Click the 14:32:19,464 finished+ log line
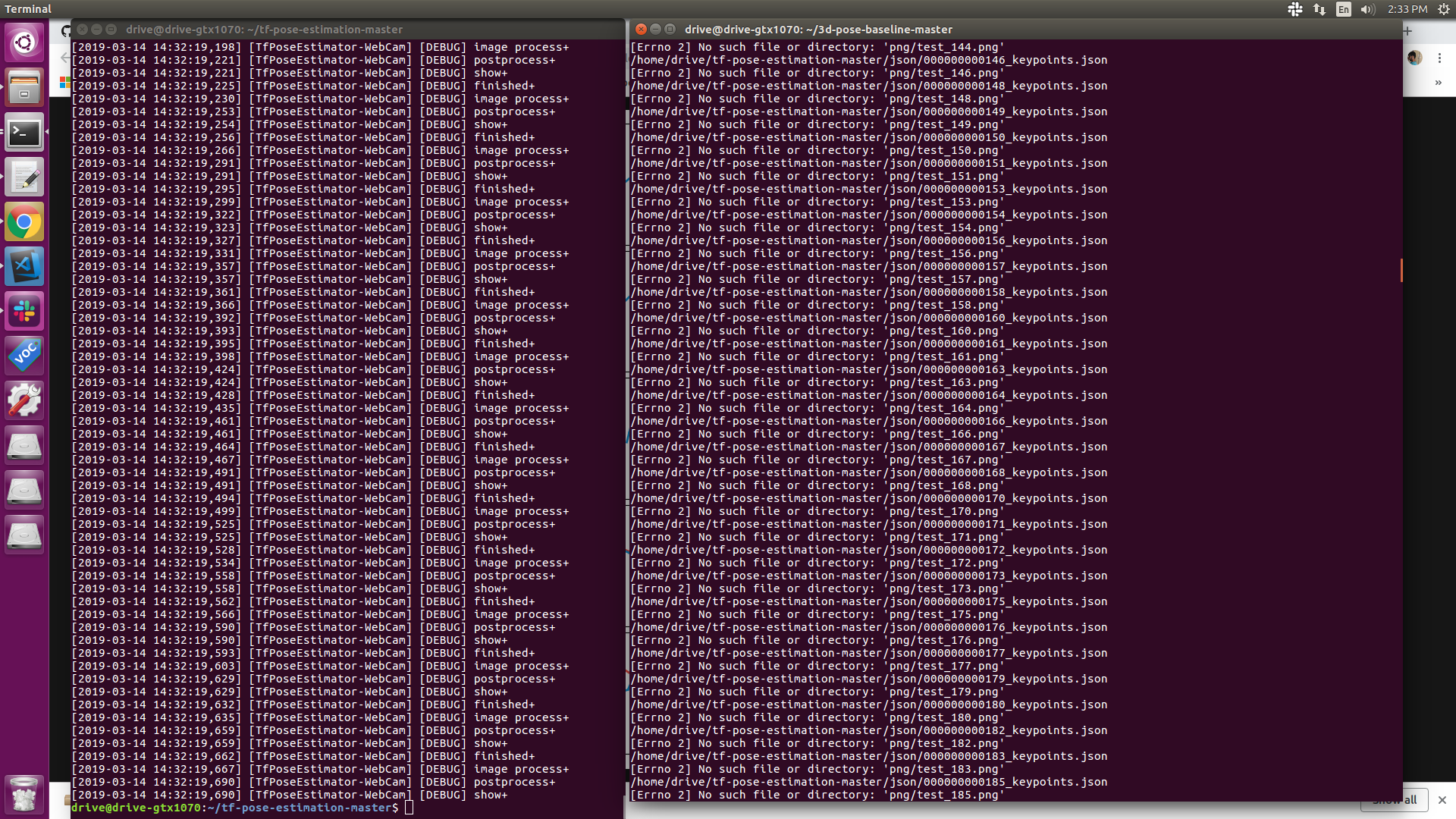This screenshot has height=819, width=1456. pos(303,447)
